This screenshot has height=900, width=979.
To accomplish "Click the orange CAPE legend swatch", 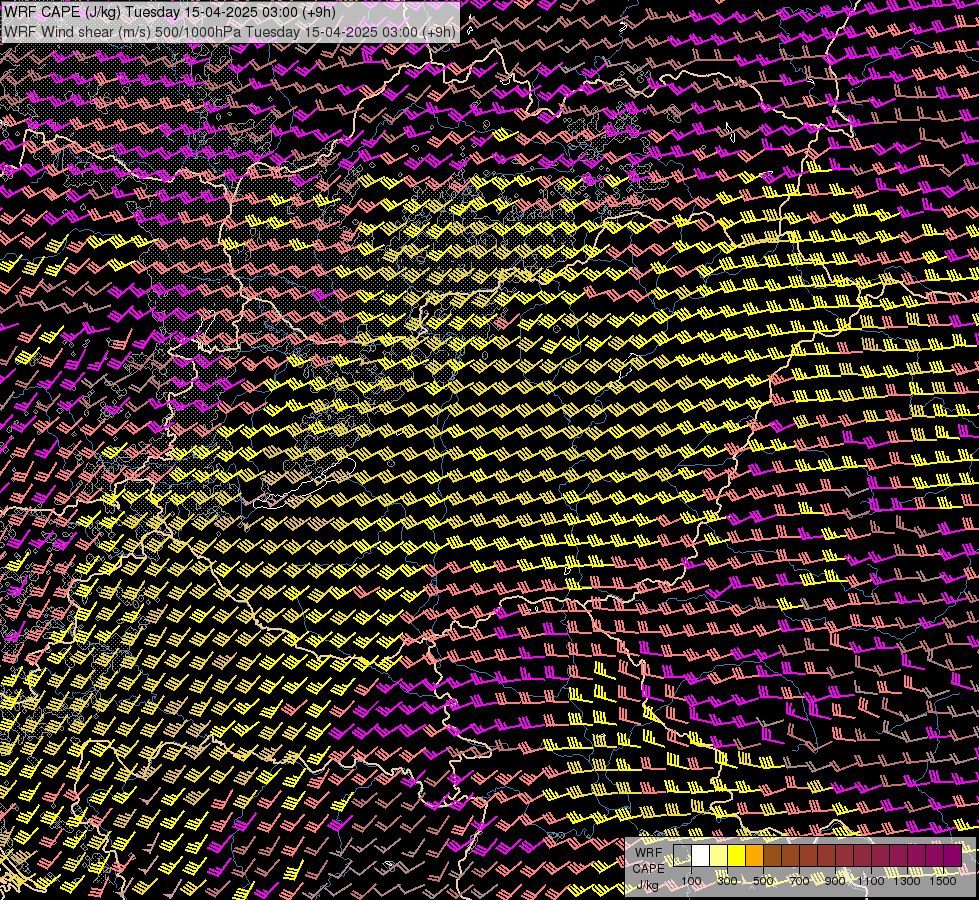I will tap(754, 856).
